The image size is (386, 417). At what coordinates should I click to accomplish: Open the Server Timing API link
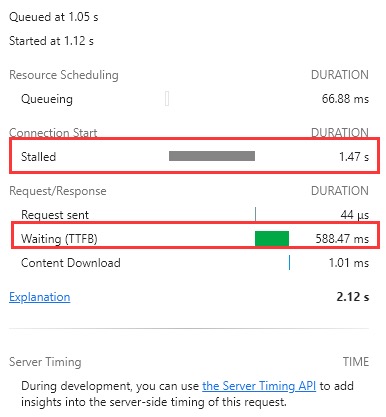click(x=259, y=386)
